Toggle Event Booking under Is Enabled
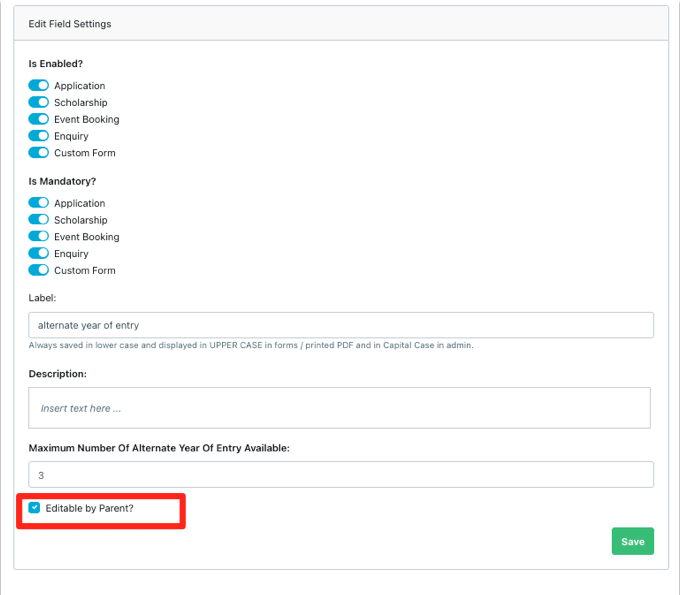 tap(38, 119)
